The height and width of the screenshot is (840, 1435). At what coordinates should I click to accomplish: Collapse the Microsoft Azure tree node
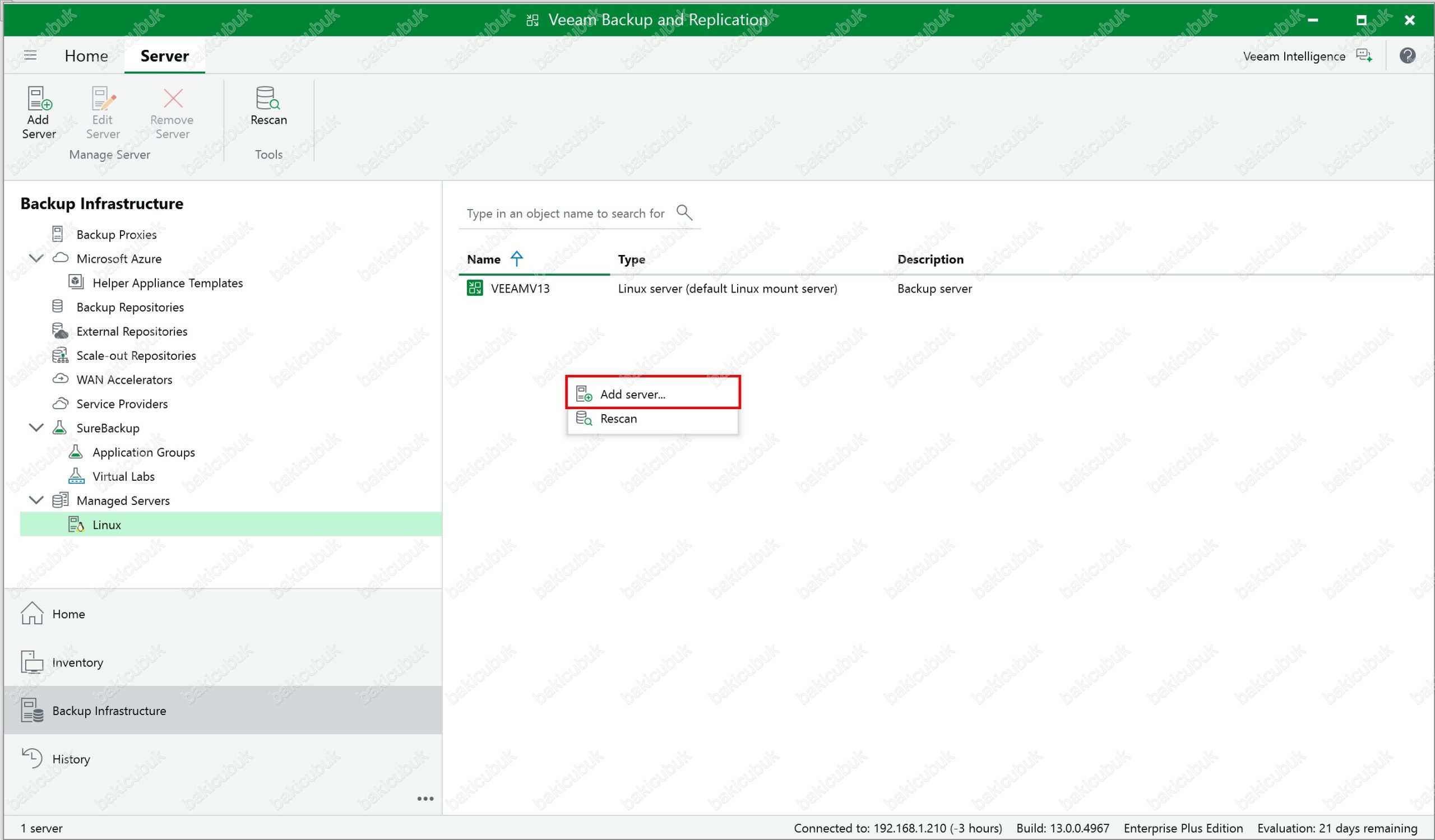(x=36, y=258)
